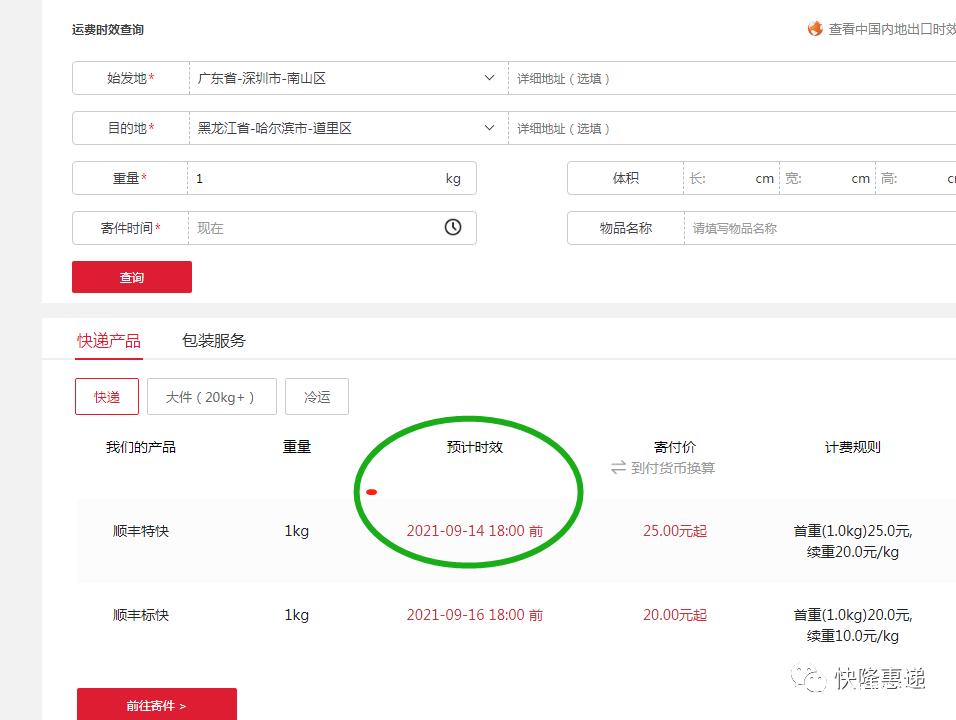Click the 我们的产品 column header
956x720 pixels.
pyautogui.click(x=141, y=447)
